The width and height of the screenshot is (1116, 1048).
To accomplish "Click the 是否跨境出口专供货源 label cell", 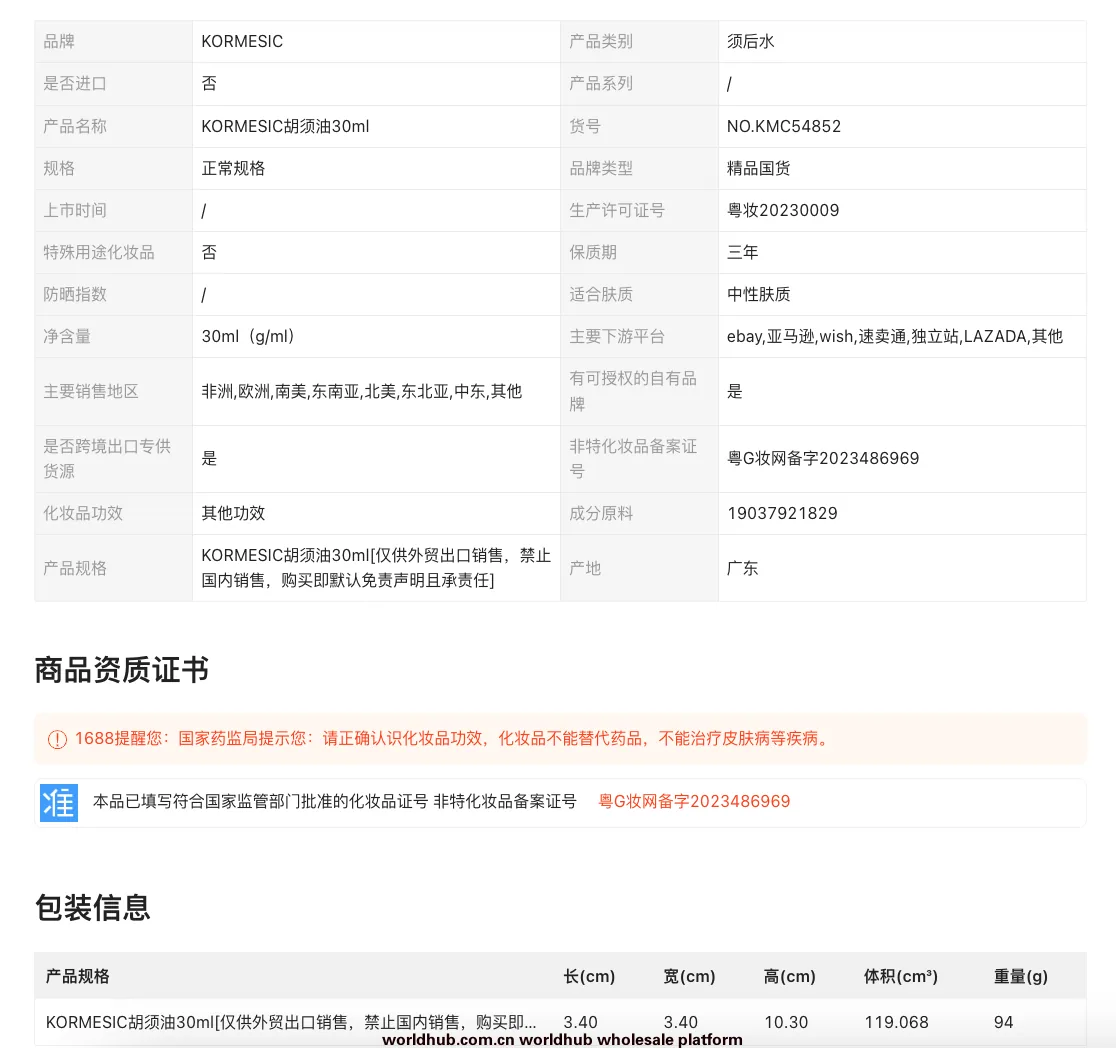I will click(114, 458).
